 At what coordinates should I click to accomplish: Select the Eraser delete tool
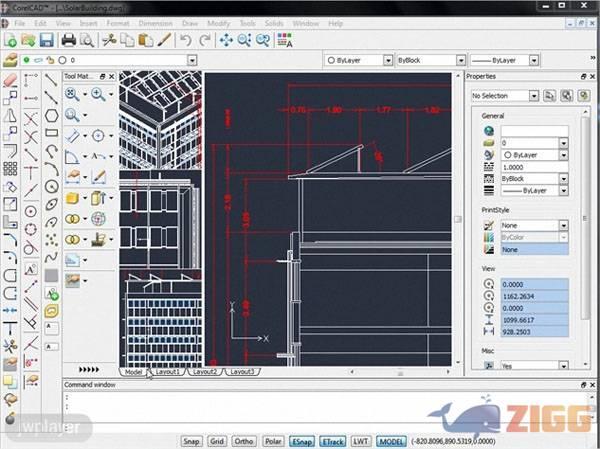(10, 81)
